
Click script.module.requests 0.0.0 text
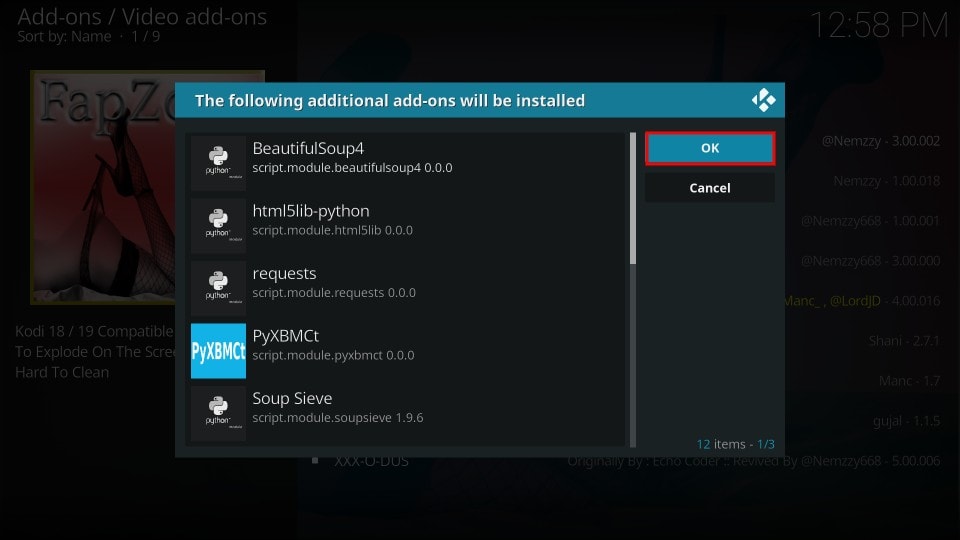click(334, 293)
